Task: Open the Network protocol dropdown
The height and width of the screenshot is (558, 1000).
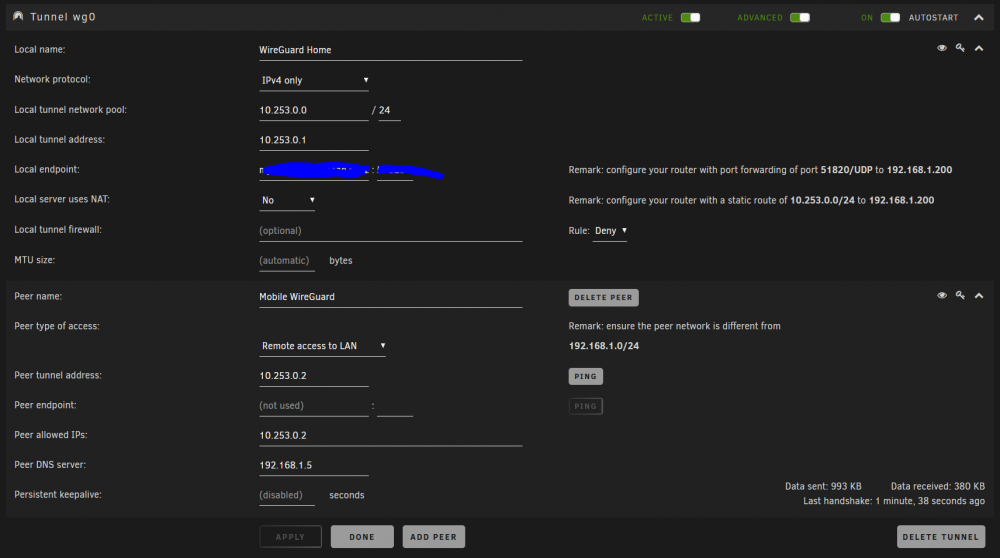Action: [x=314, y=80]
